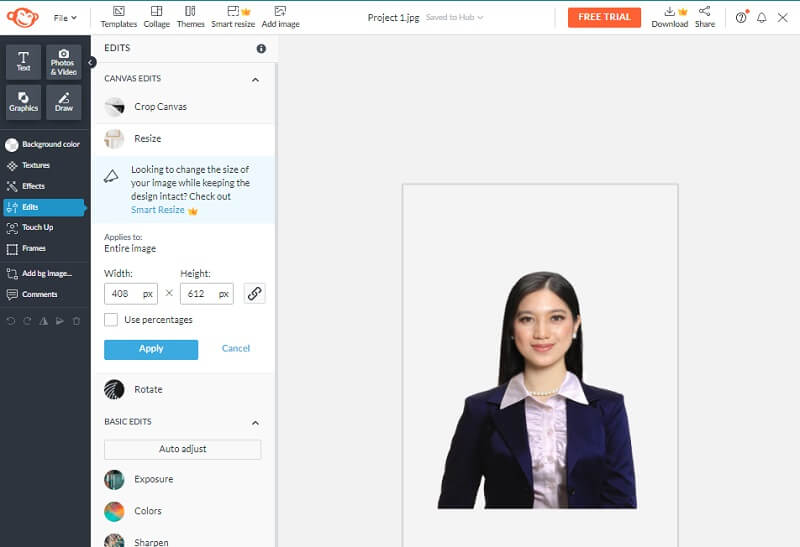Open the File dropdown menu
The width and height of the screenshot is (800, 547).
click(65, 17)
